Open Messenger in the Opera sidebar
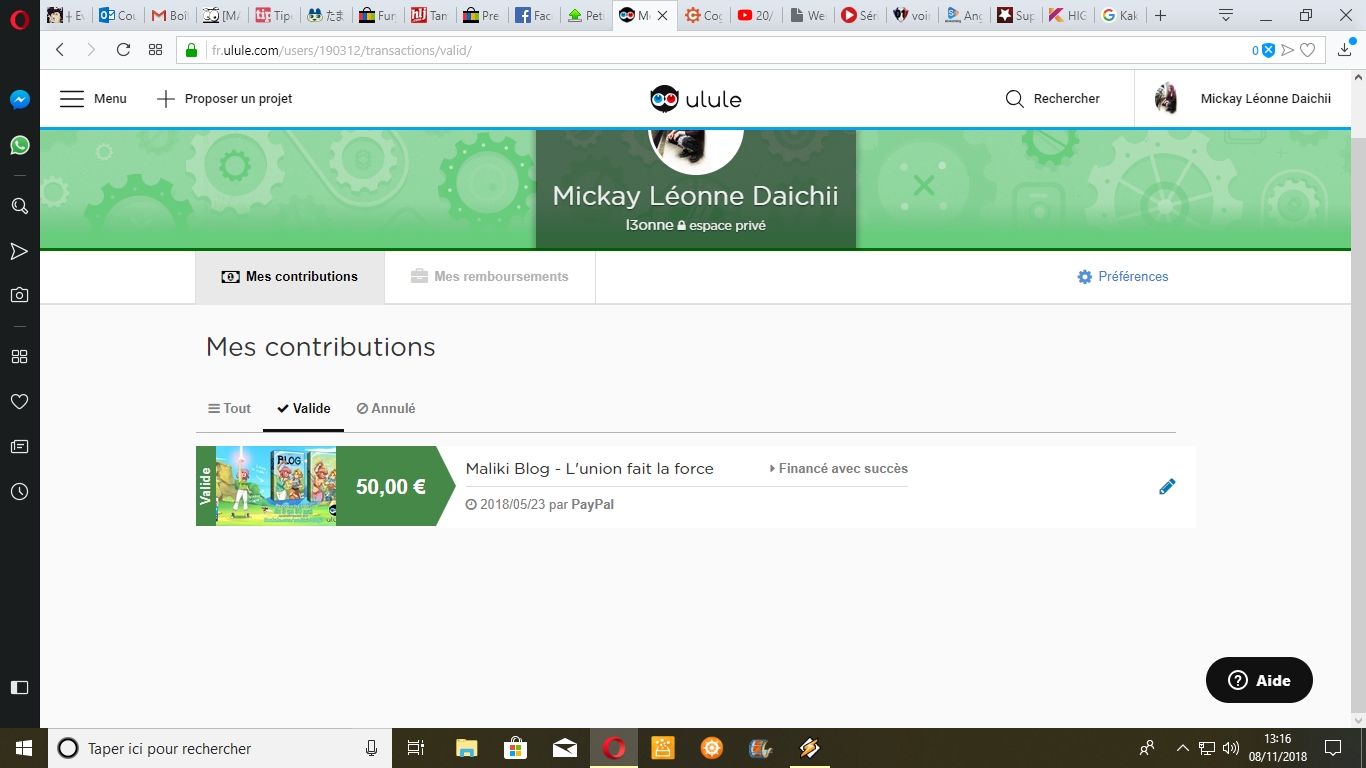The height and width of the screenshot is (768, 1366). [19, 100]
